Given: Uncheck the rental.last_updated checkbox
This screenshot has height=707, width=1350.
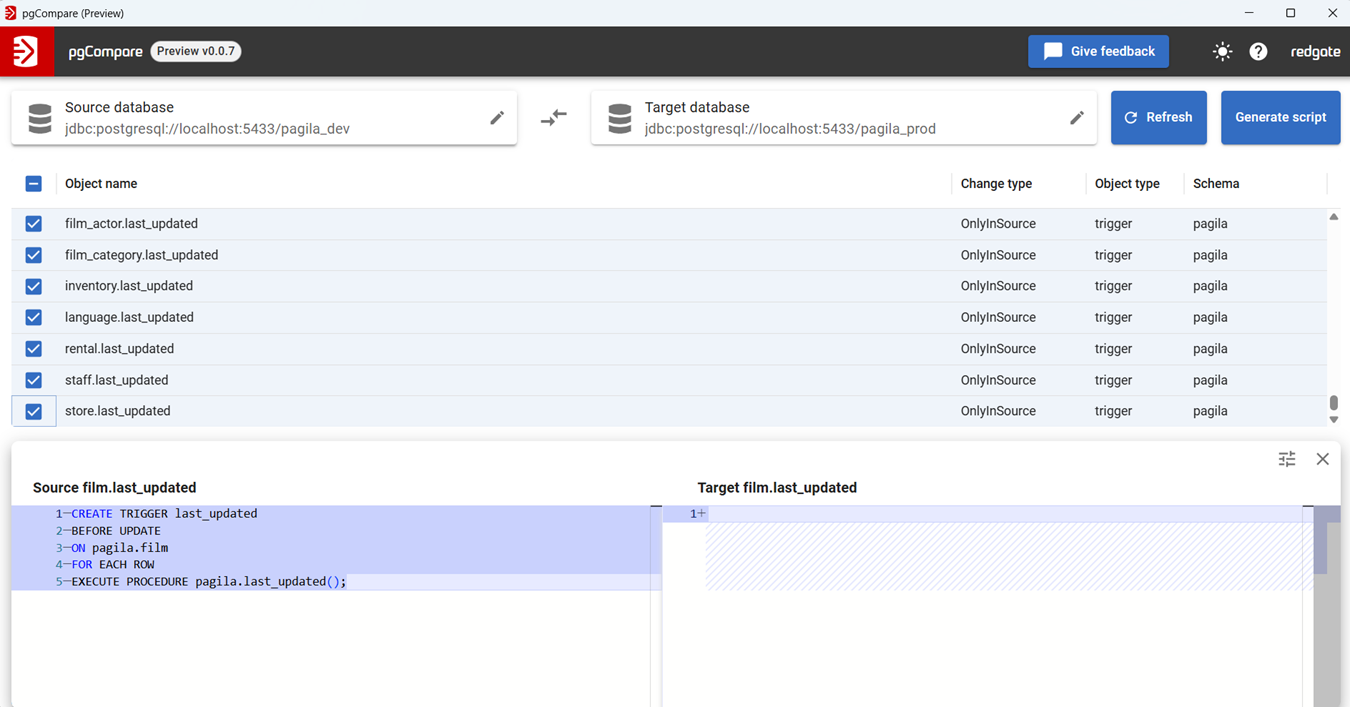Looking at the screenshot, I should [x=33, y=349].
